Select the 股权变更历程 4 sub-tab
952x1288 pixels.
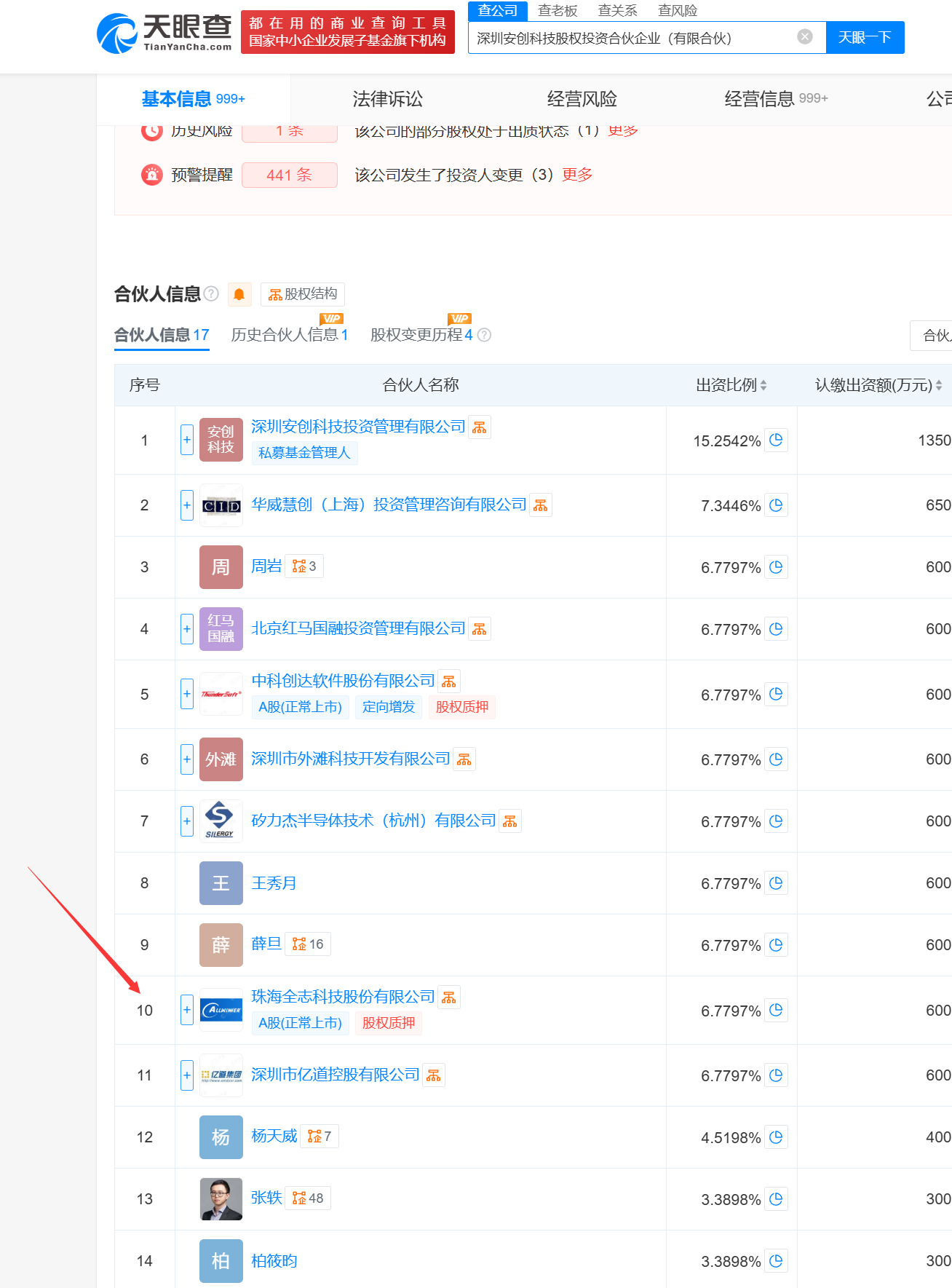pyautogui.click(x=421, y=335)
